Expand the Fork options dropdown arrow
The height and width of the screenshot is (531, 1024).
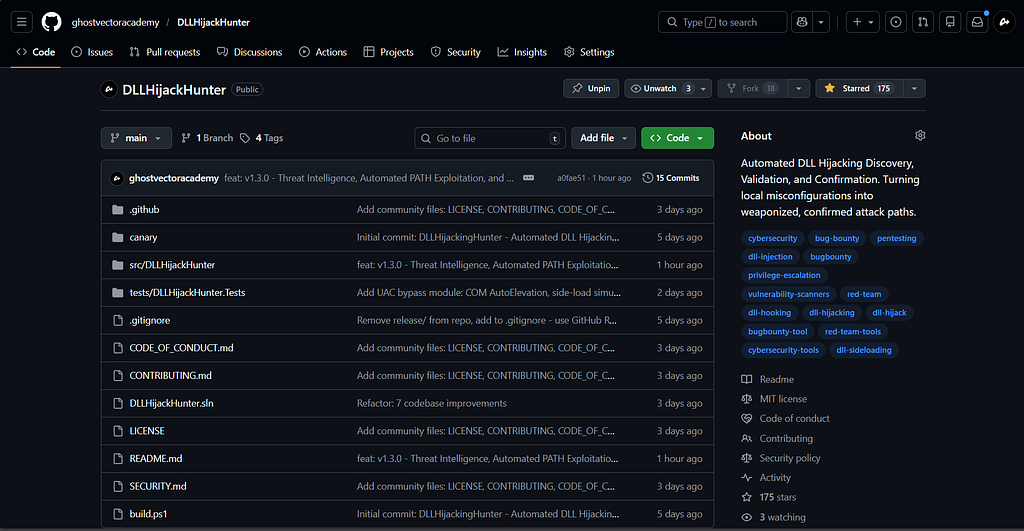click(799, 88)
